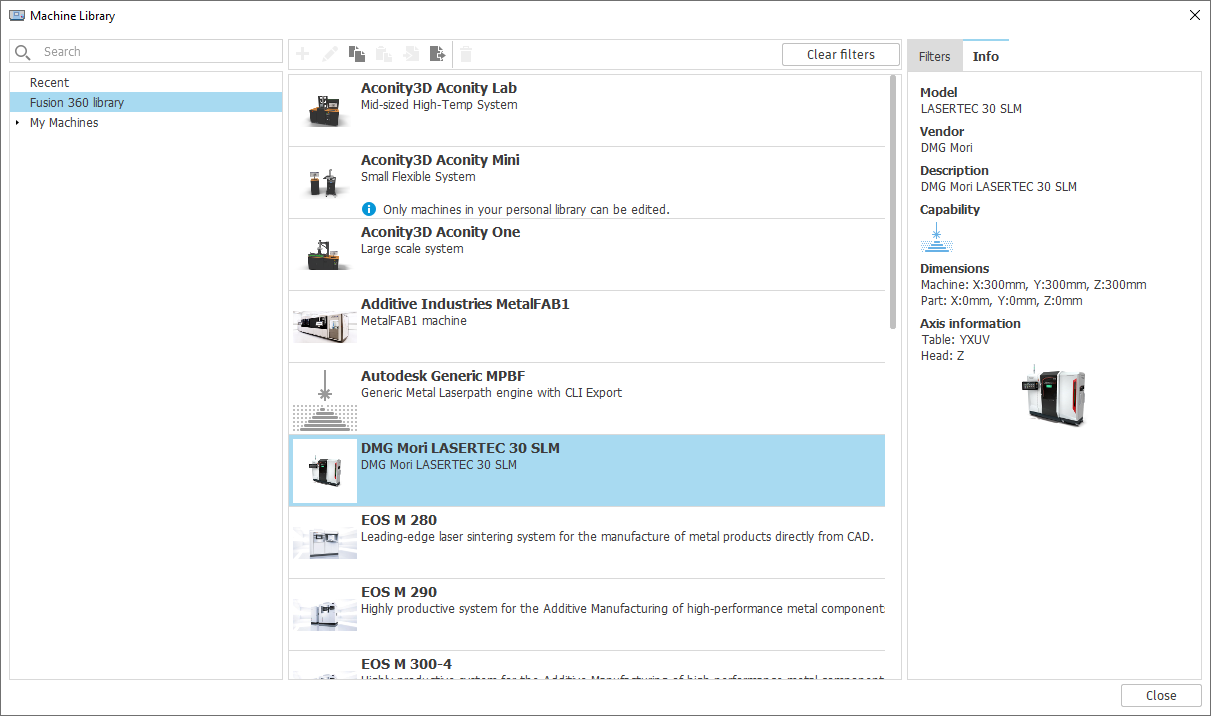Click the paste machine clipboard icon
This screenshot has height=716, width=1211.
pos(384,54)
